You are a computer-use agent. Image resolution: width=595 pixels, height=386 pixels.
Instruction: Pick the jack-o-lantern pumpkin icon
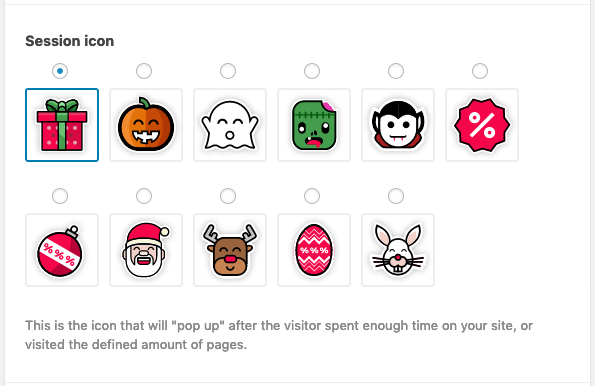click(146, 125)
